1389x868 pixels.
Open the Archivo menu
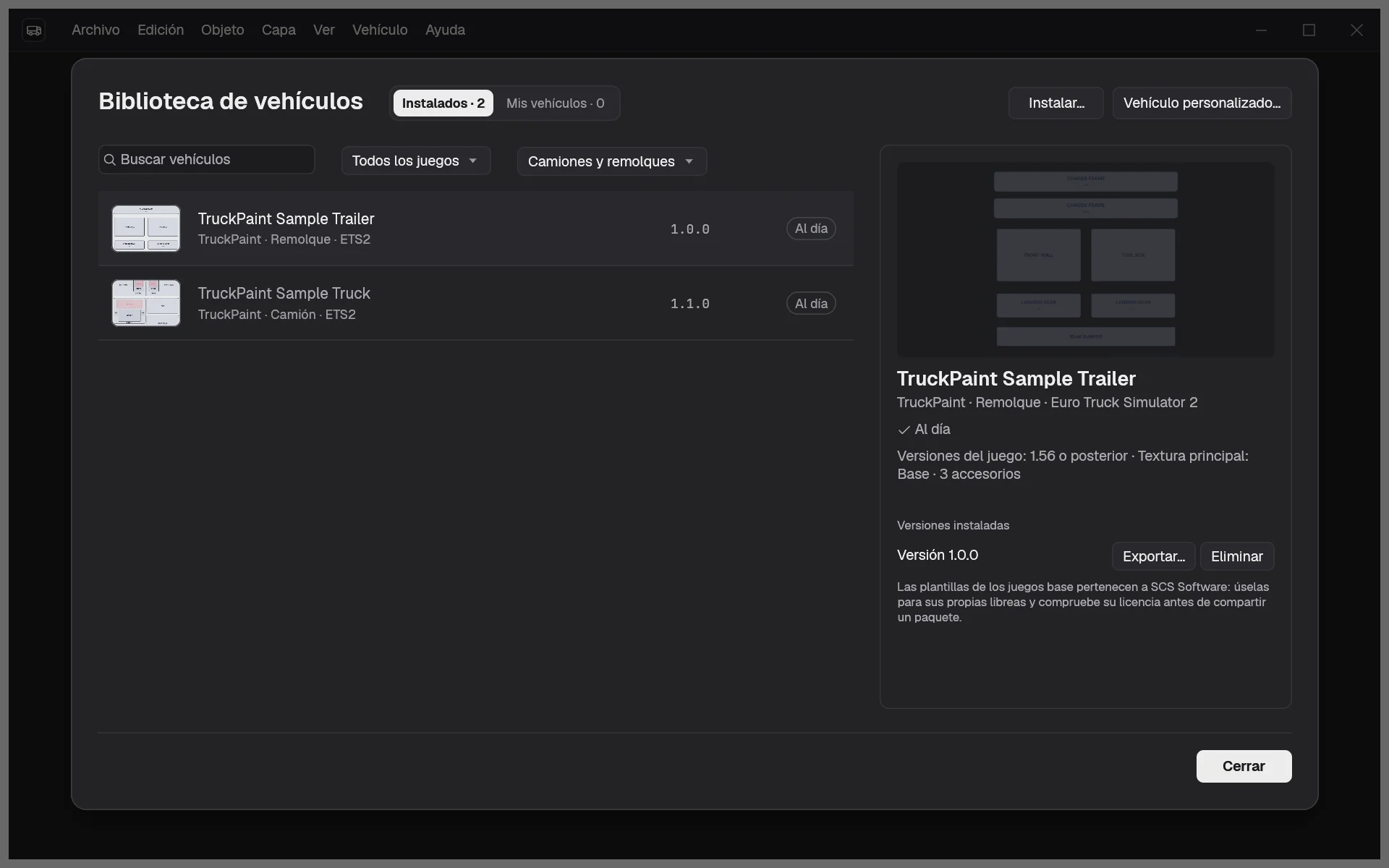[x=95, y=30]
